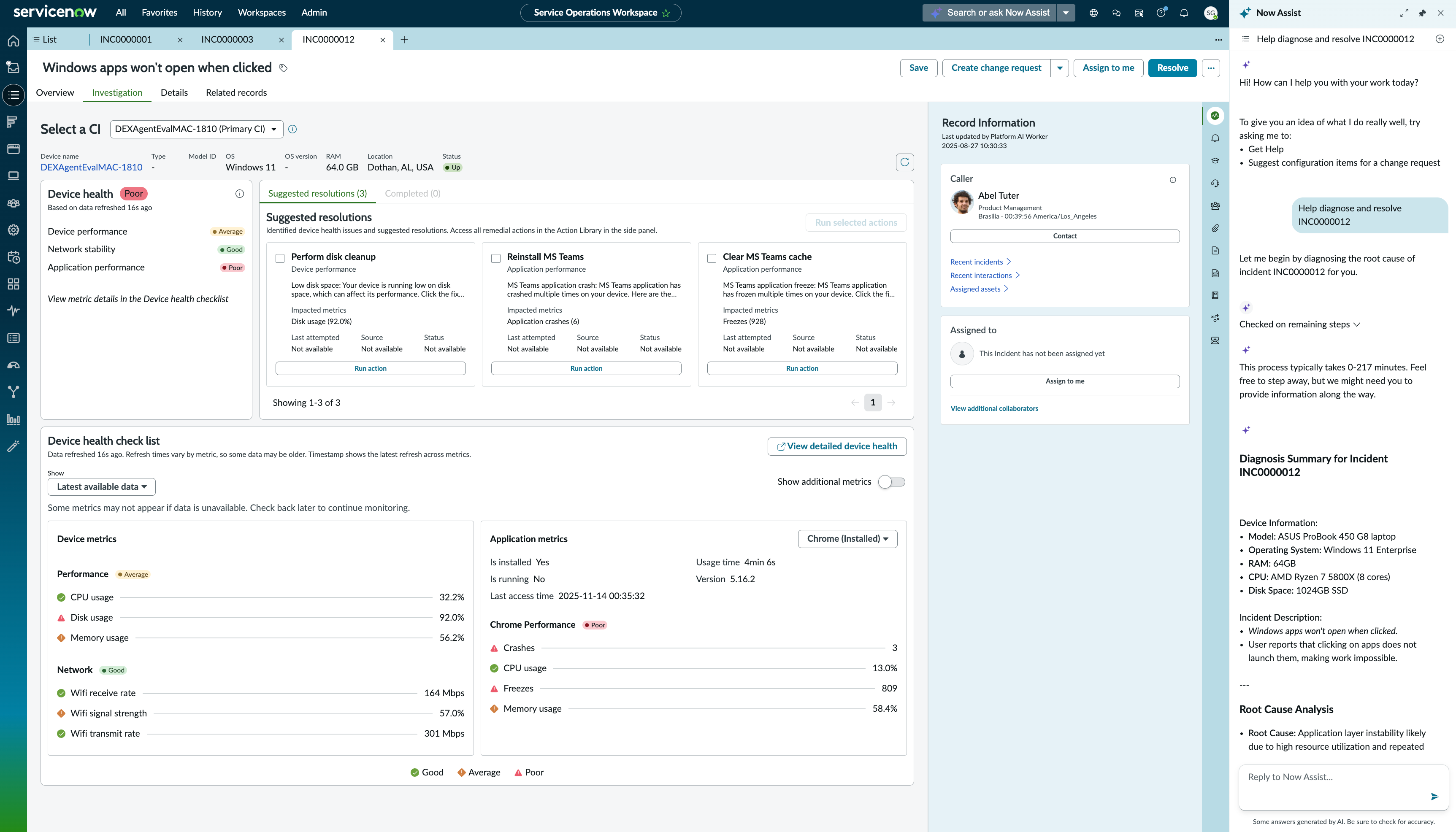Pin the Now Assist panel
The height and width of the screenshot is (832, 1456).
pos(1422,13)
